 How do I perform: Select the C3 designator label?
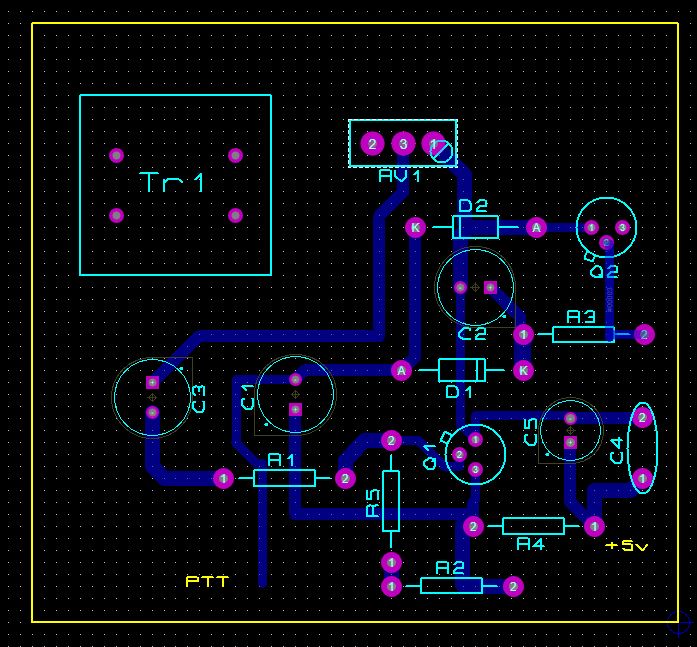point(199,399)
